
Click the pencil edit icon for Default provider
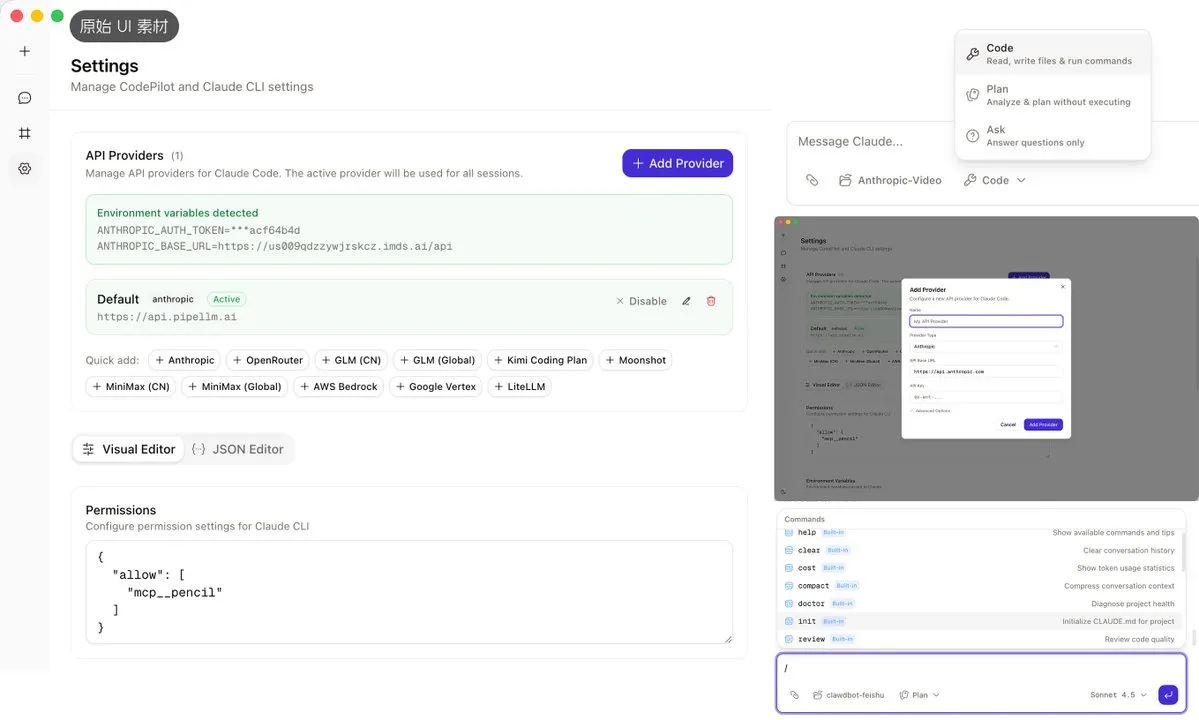coord(686,301)
